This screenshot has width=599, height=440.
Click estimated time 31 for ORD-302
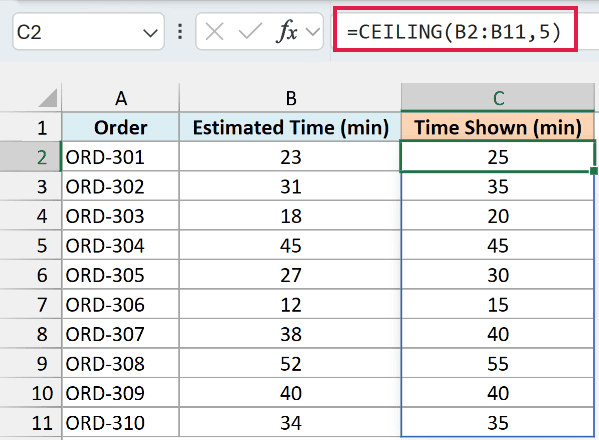coord(290,186)
